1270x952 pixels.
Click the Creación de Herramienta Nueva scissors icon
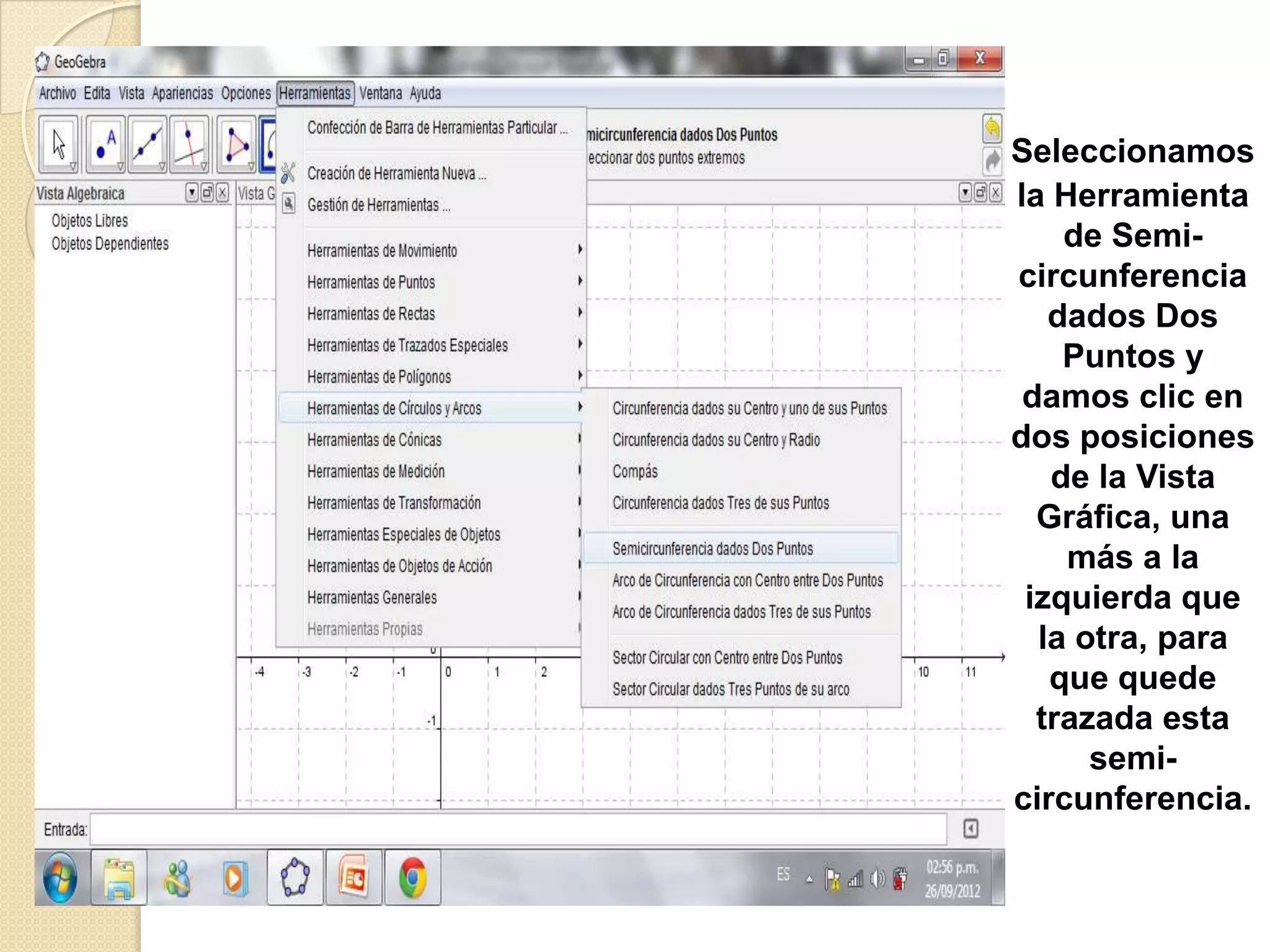point(288,173)
